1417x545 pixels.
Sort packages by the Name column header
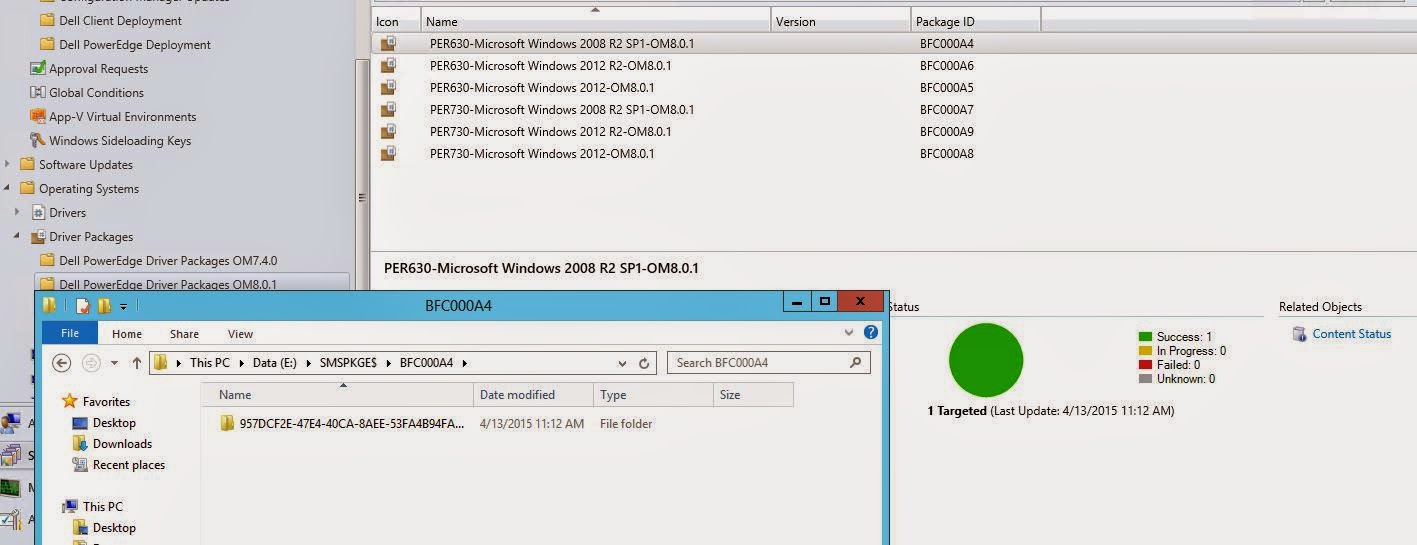[595, 21]
